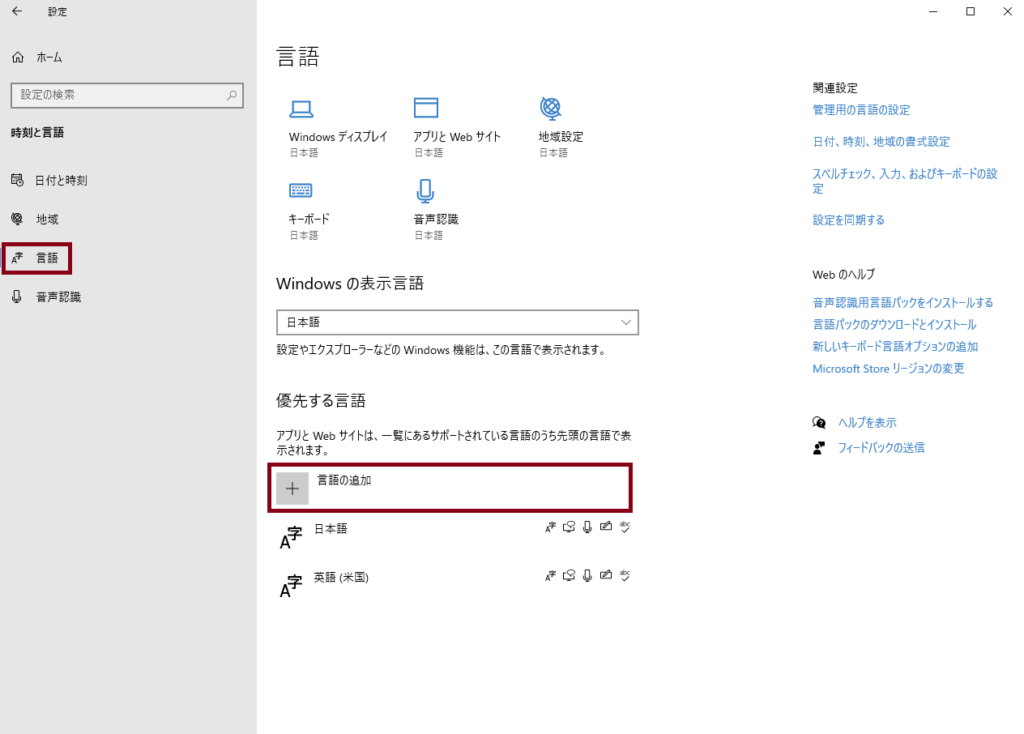Open 日付、時刻、地域の書式設定 link

click(x=881, y=142)
